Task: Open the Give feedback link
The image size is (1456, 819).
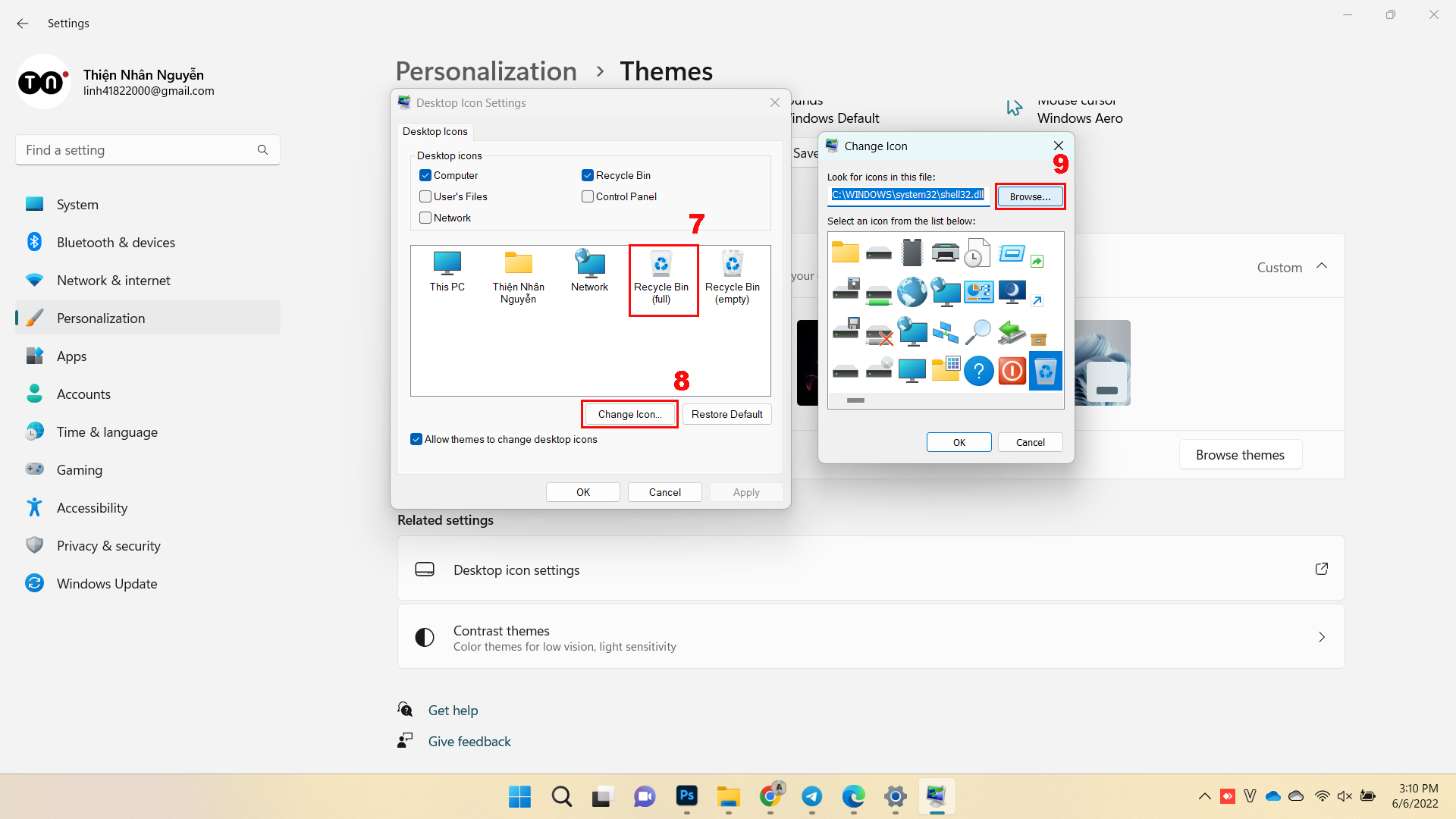Action: click(x=469, y=741)
